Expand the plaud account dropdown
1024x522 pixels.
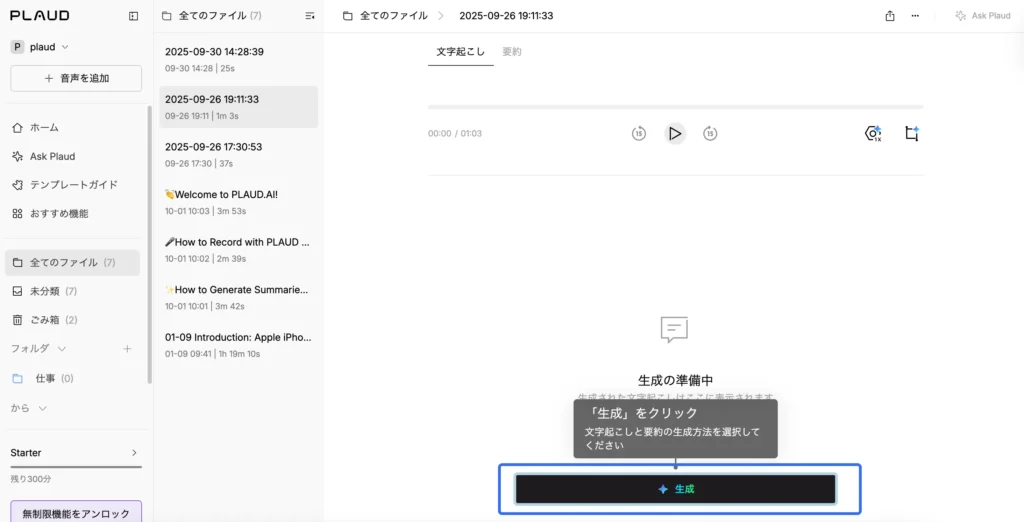click(65, 47)
